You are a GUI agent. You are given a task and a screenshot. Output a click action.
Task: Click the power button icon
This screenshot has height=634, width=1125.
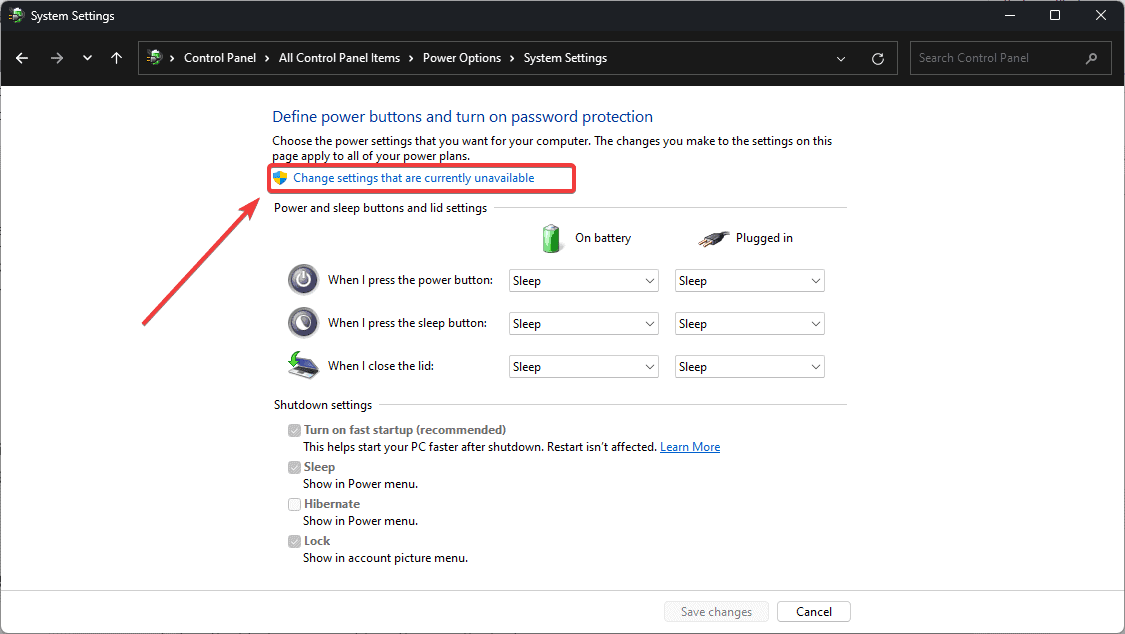click(303, 280)
